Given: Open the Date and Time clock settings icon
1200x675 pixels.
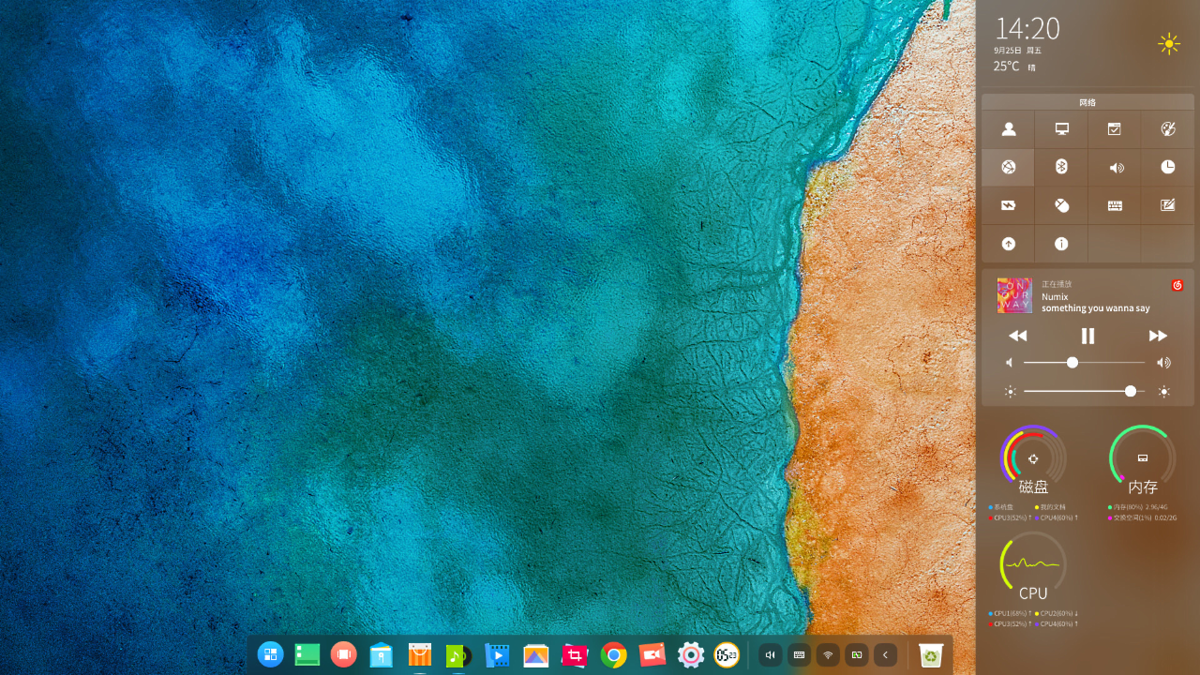Looking at the screenshot, I should click(1167, 167).
